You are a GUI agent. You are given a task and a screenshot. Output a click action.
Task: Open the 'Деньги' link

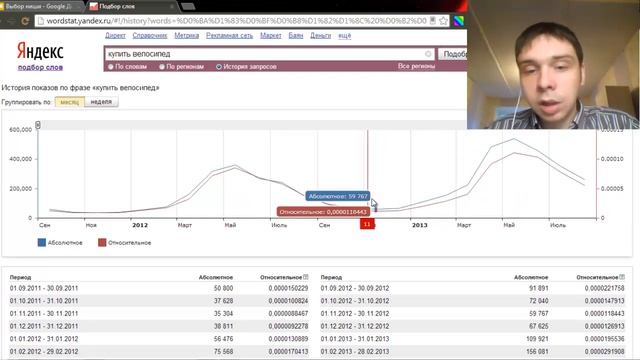[x=320, y=36]
